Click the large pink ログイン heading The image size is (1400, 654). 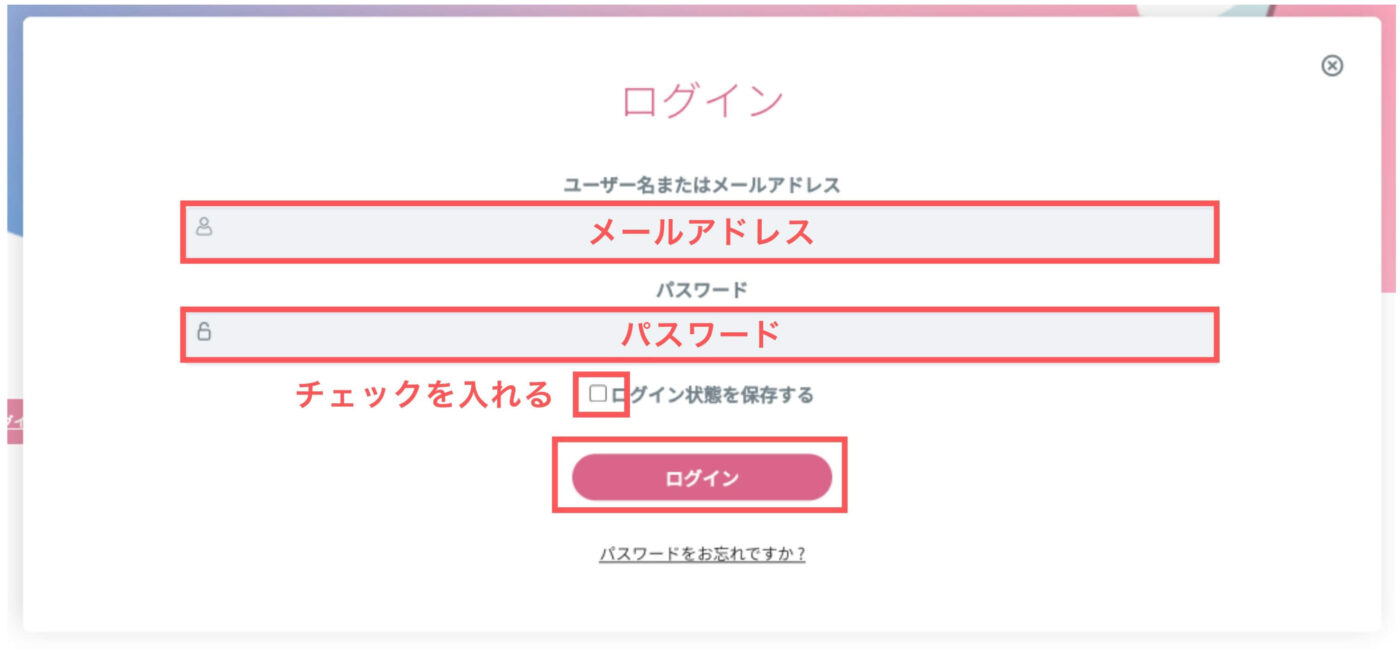click(x=702, y=101)
